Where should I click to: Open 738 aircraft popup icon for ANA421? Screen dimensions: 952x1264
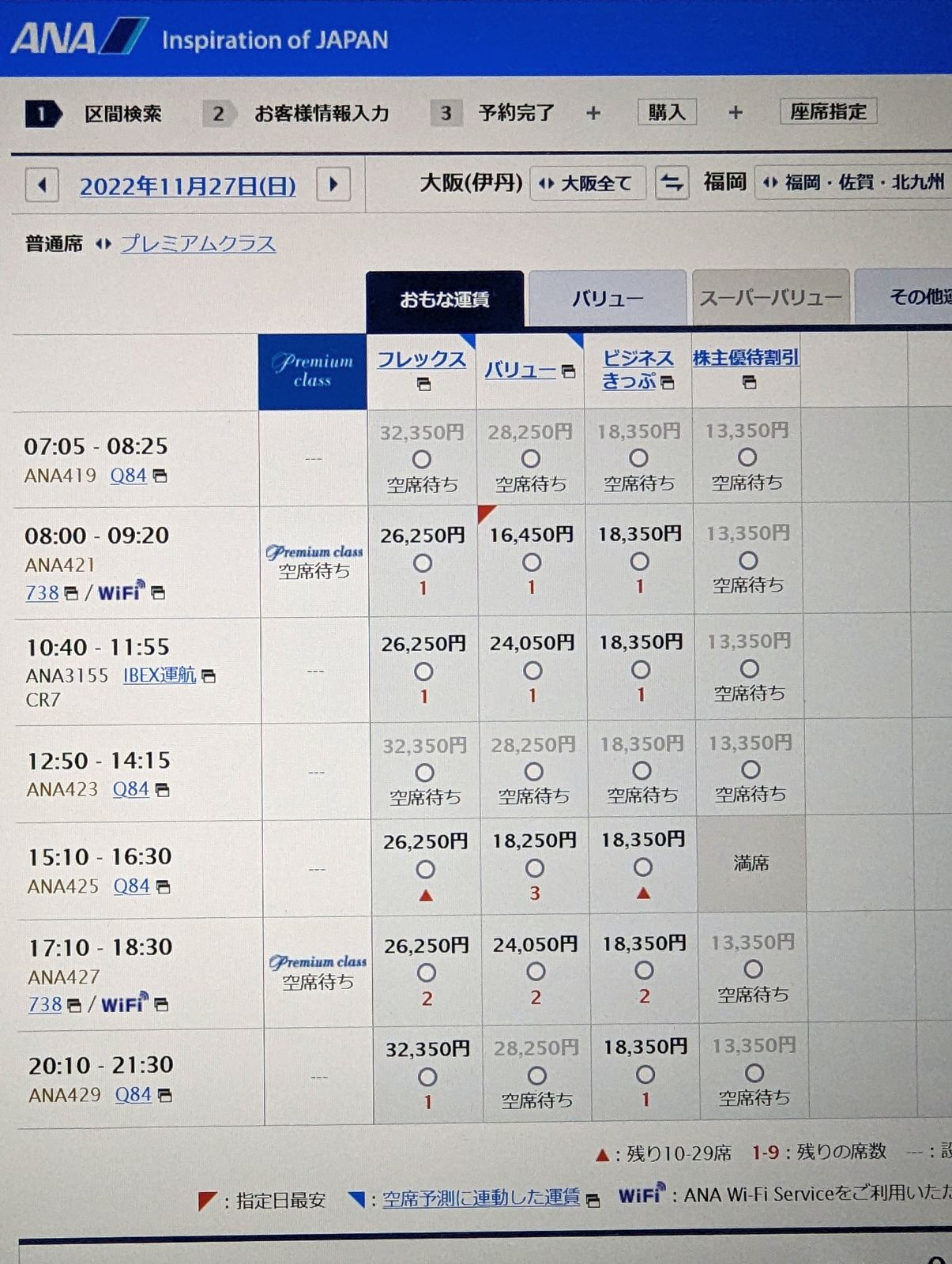71,593
